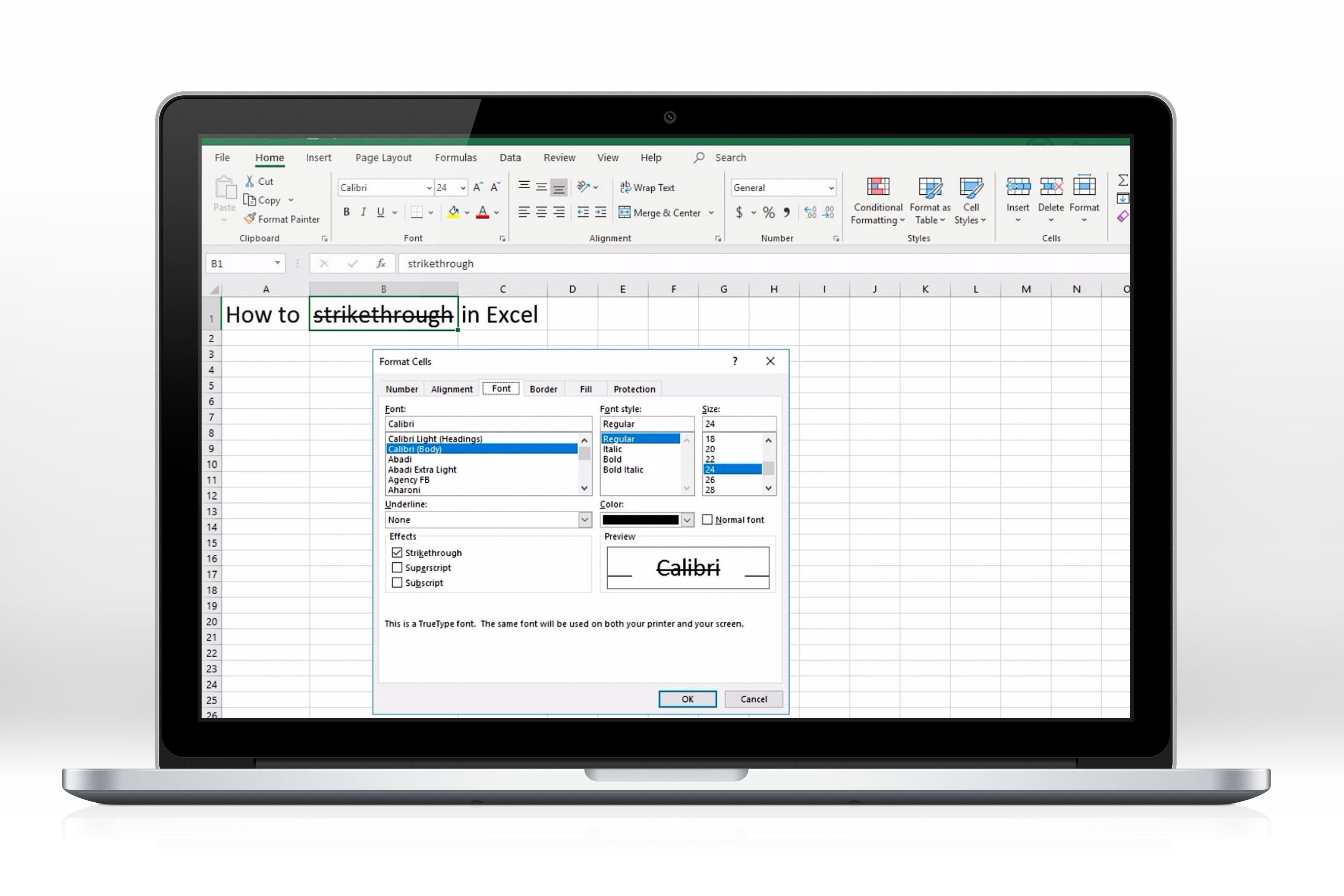
Task: Open the Underline dropdown
Action: pos(584,519)
